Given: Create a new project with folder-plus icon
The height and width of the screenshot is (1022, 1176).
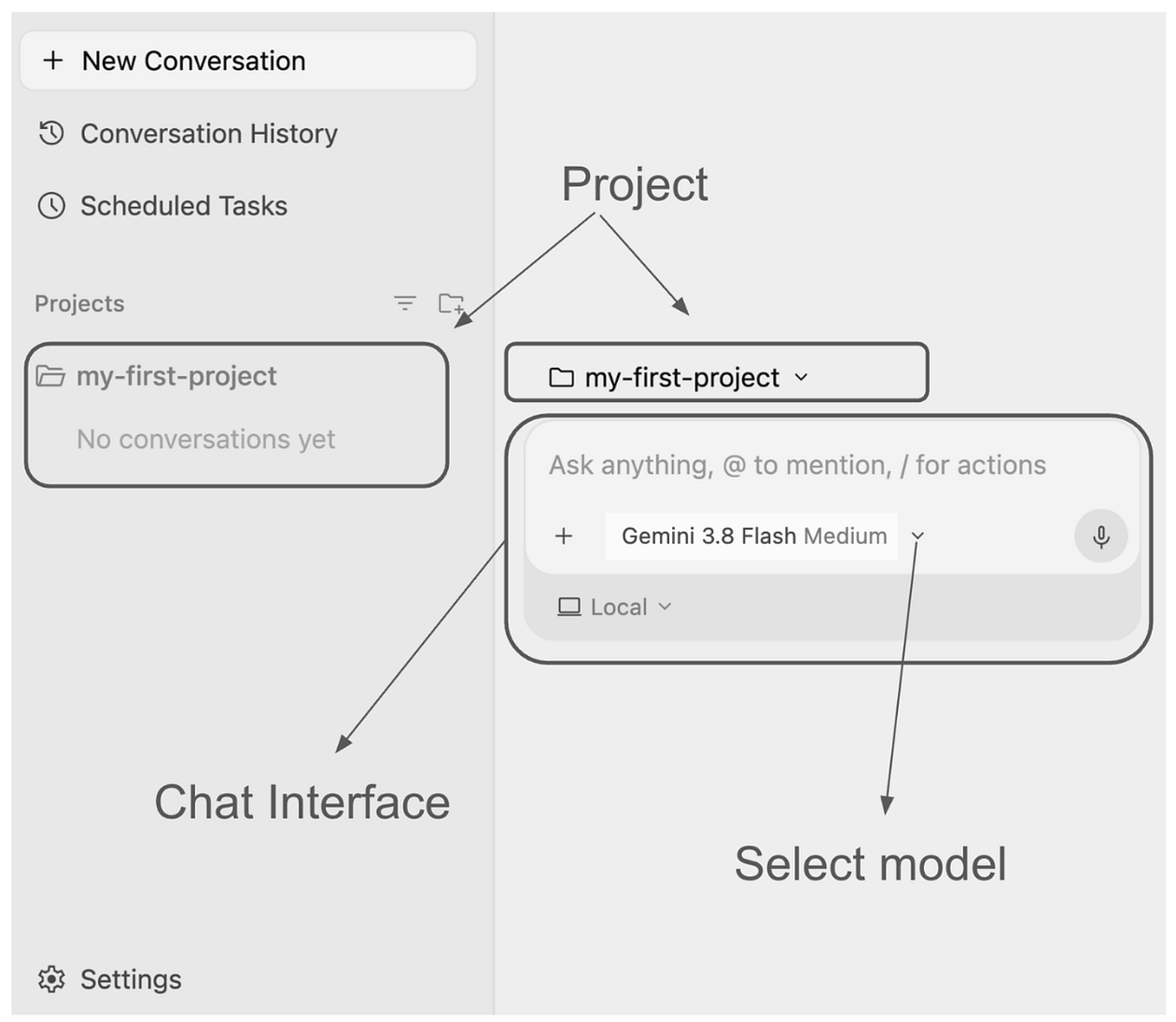Looking at the screenshot, I should tap(452, 303).
